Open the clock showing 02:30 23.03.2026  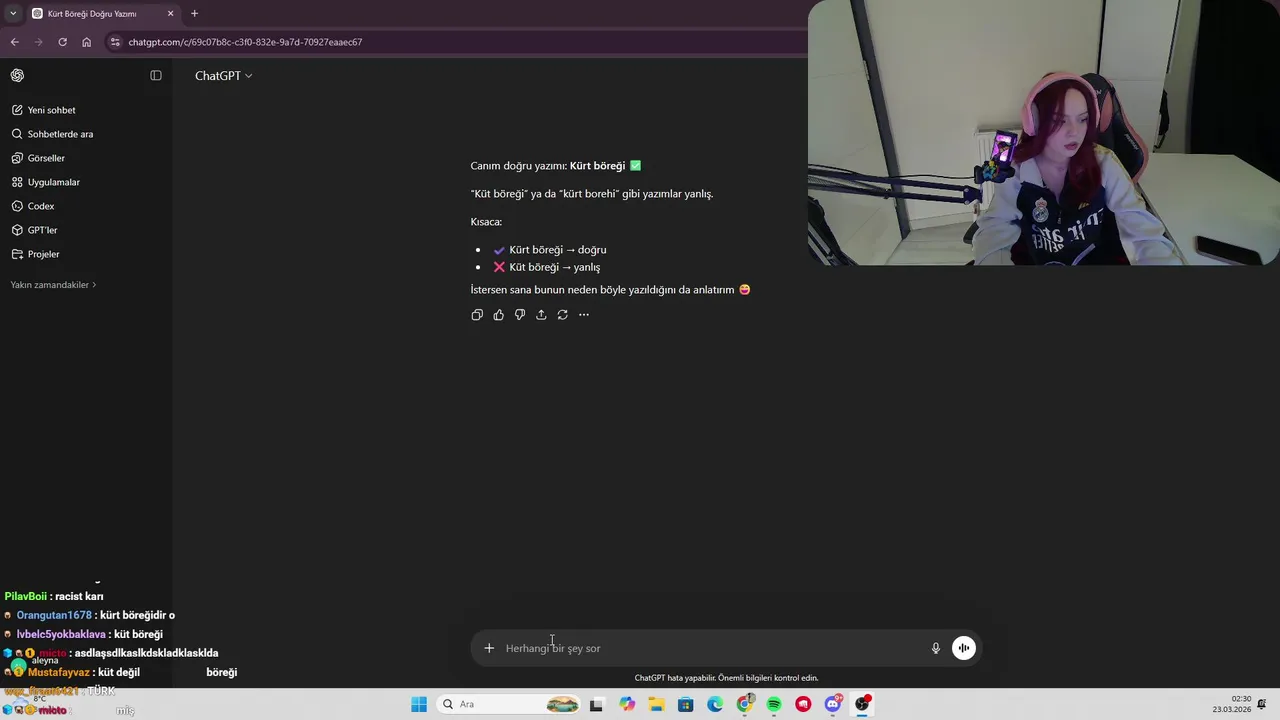pyautogui.click(x=1232, y=705)
